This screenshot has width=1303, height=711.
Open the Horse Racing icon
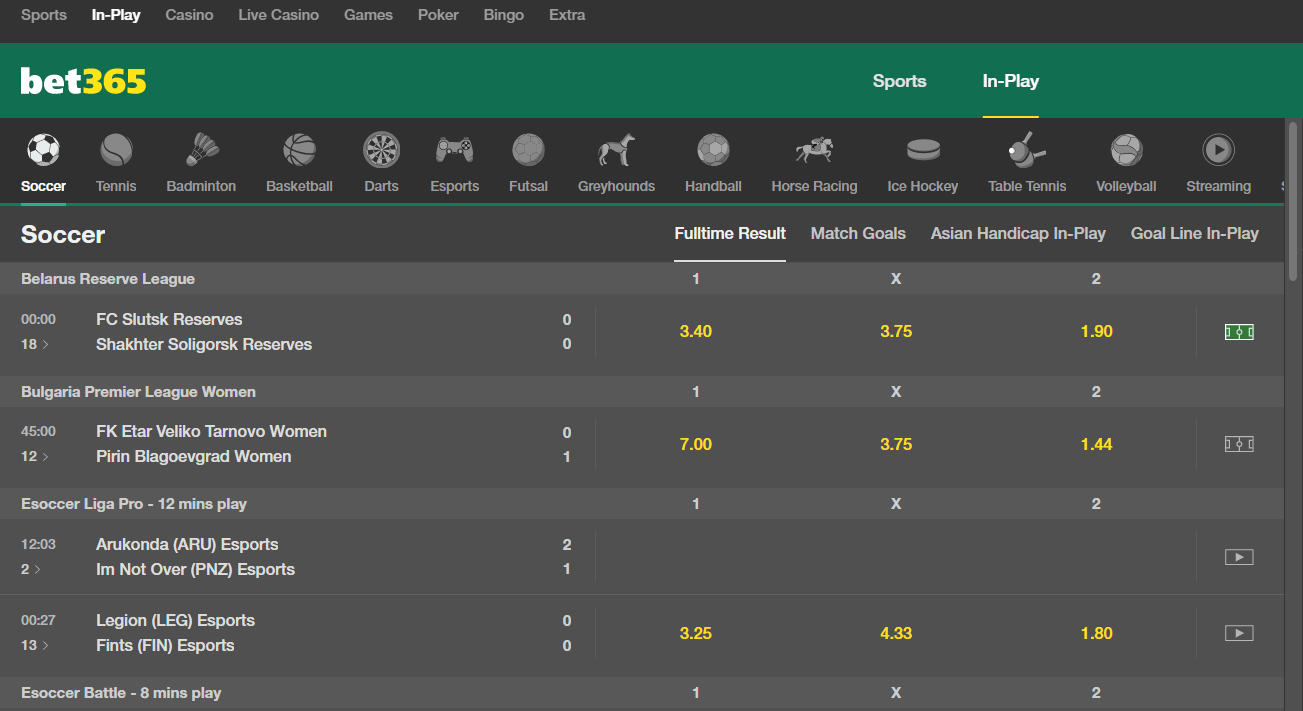pyautogui.click(x=814, y=151)
